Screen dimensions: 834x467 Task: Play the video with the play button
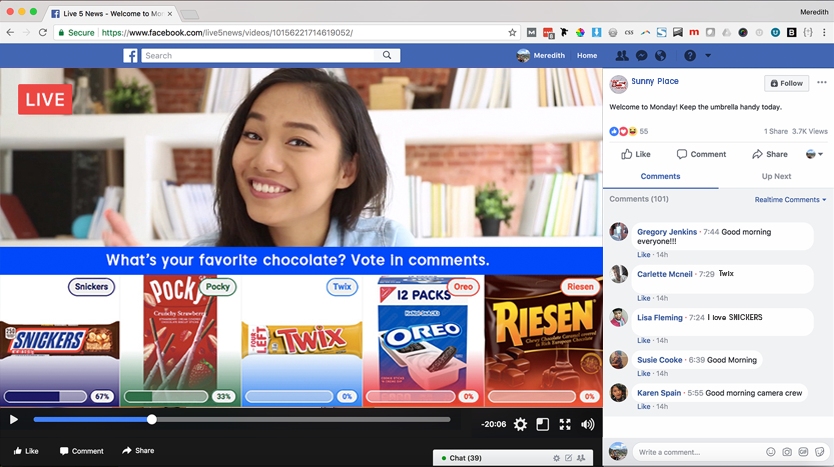click(x=14, y=420)
